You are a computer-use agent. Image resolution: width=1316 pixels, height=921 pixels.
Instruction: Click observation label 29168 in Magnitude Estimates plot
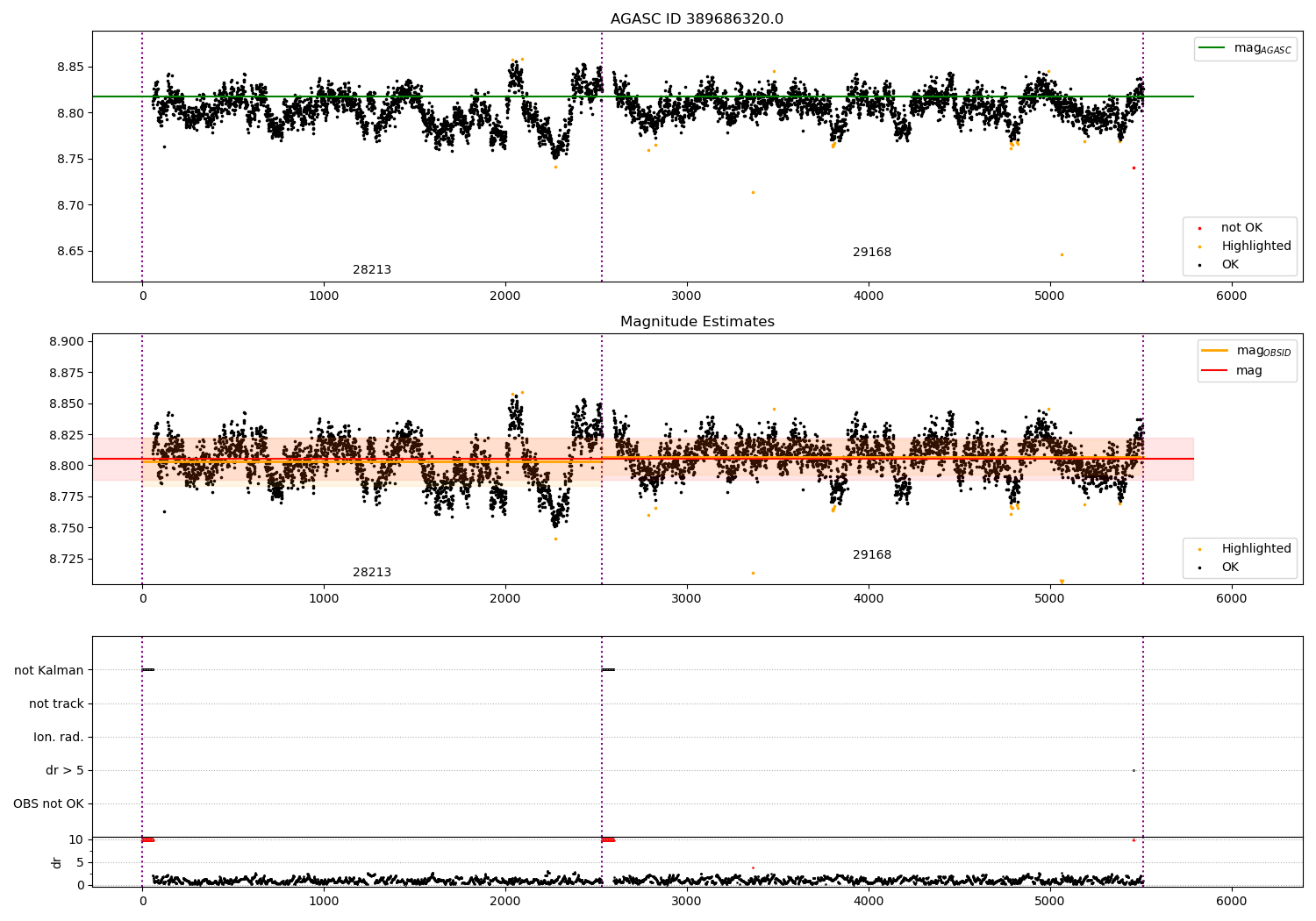pos(872,554)
